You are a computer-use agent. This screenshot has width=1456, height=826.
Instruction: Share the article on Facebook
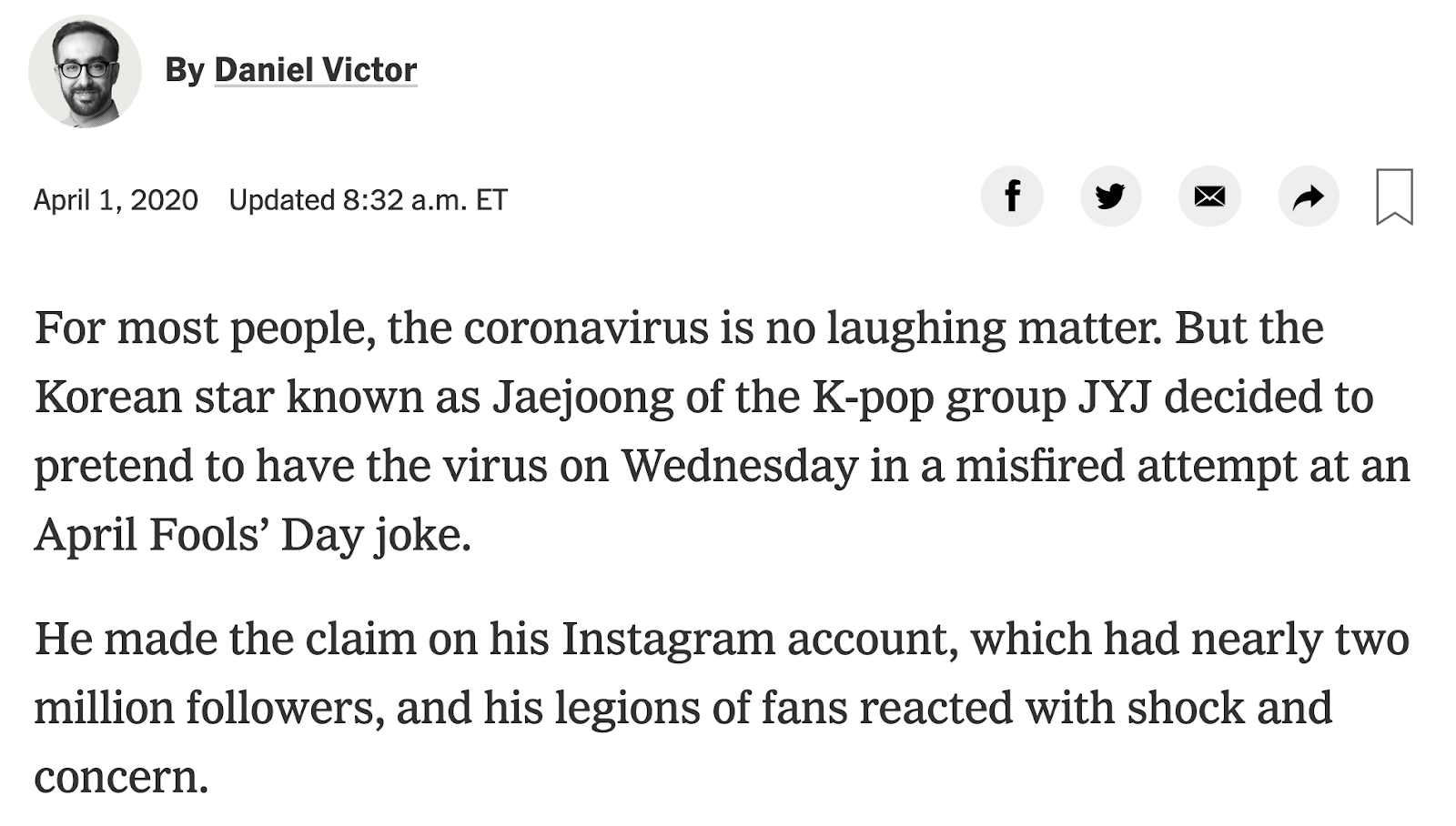coord(1012,196)
